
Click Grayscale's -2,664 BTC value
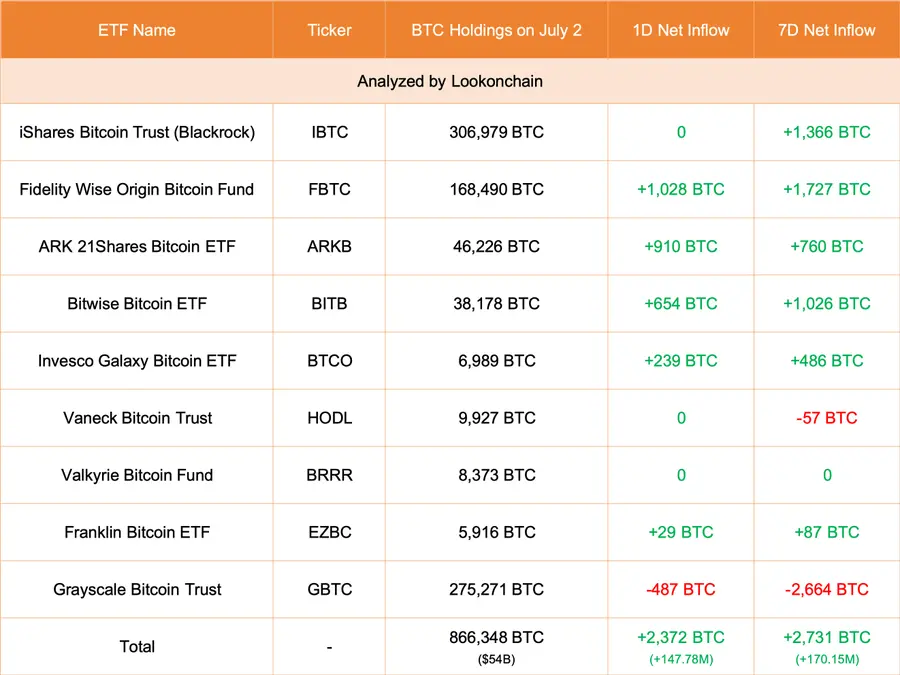pyautogui.click(x=827, y=589)
